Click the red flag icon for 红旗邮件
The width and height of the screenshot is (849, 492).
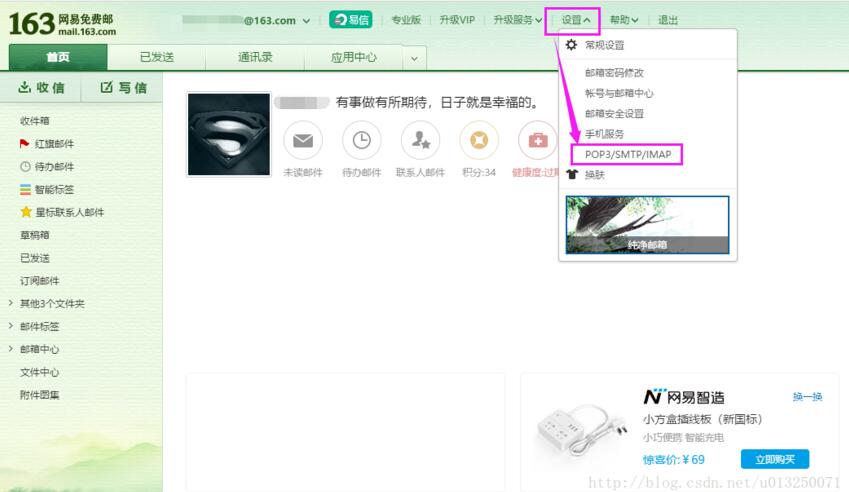coord(24,143)
